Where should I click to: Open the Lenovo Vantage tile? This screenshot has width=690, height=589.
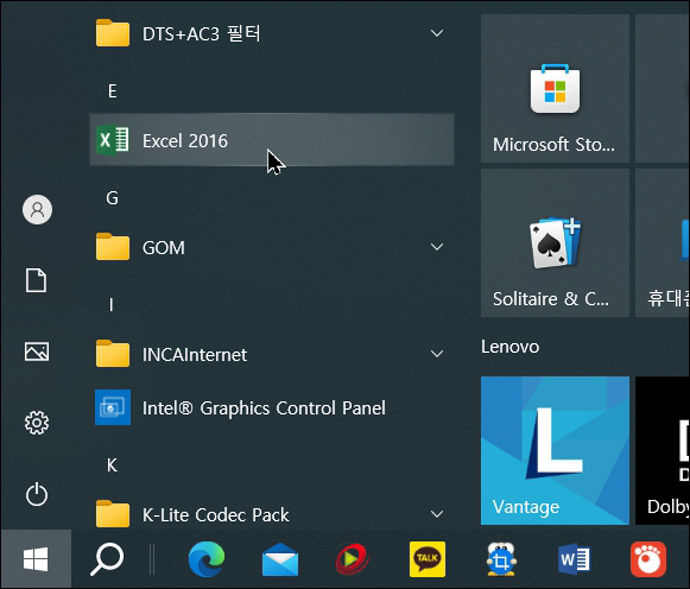(x=555, y=450)
